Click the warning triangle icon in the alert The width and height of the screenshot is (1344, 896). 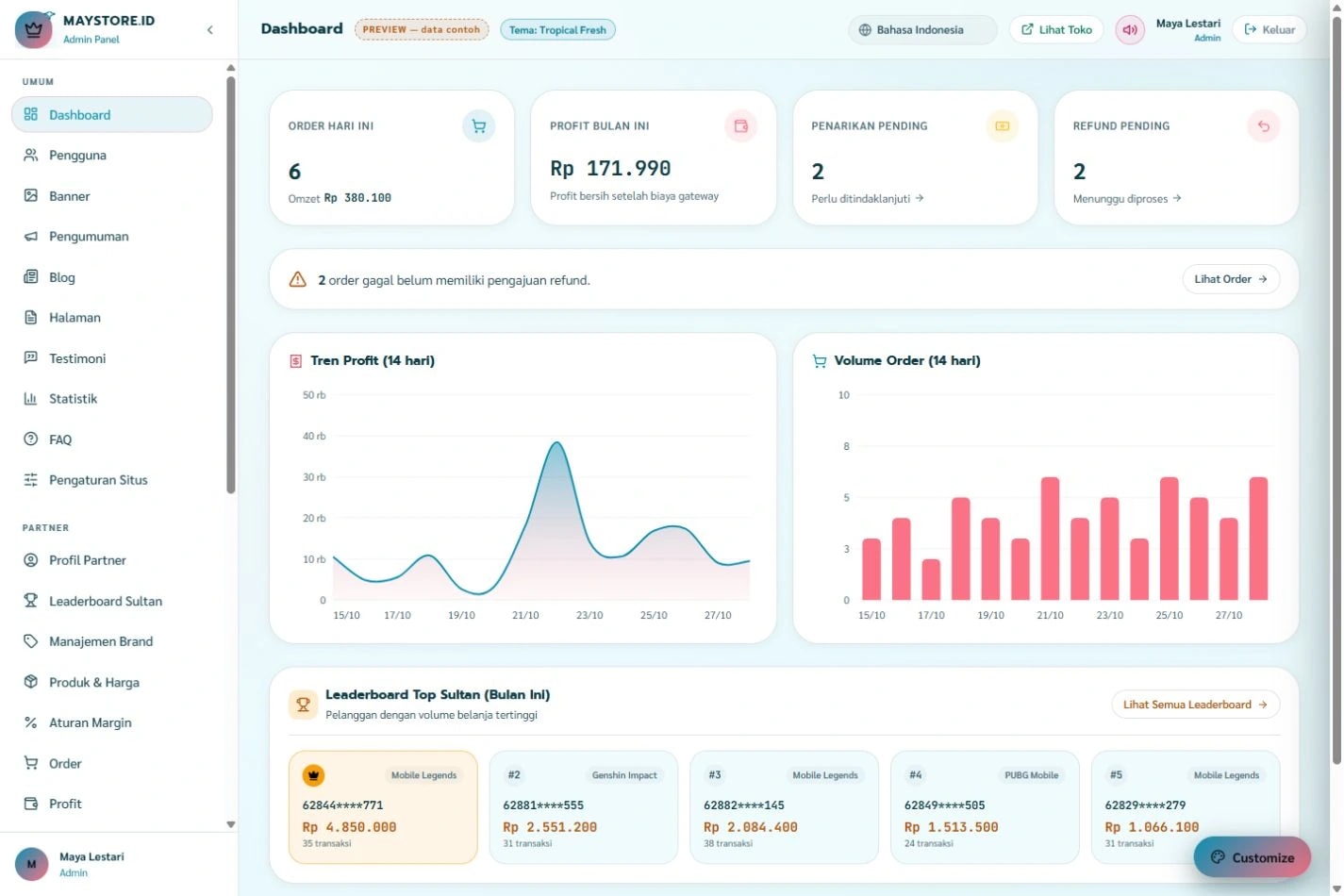point(298,279)
